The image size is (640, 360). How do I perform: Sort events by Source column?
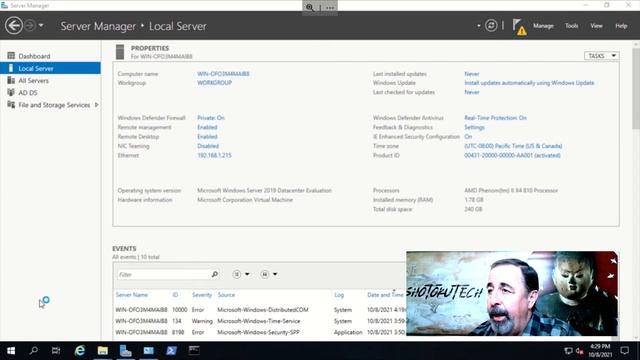[226, 295]
